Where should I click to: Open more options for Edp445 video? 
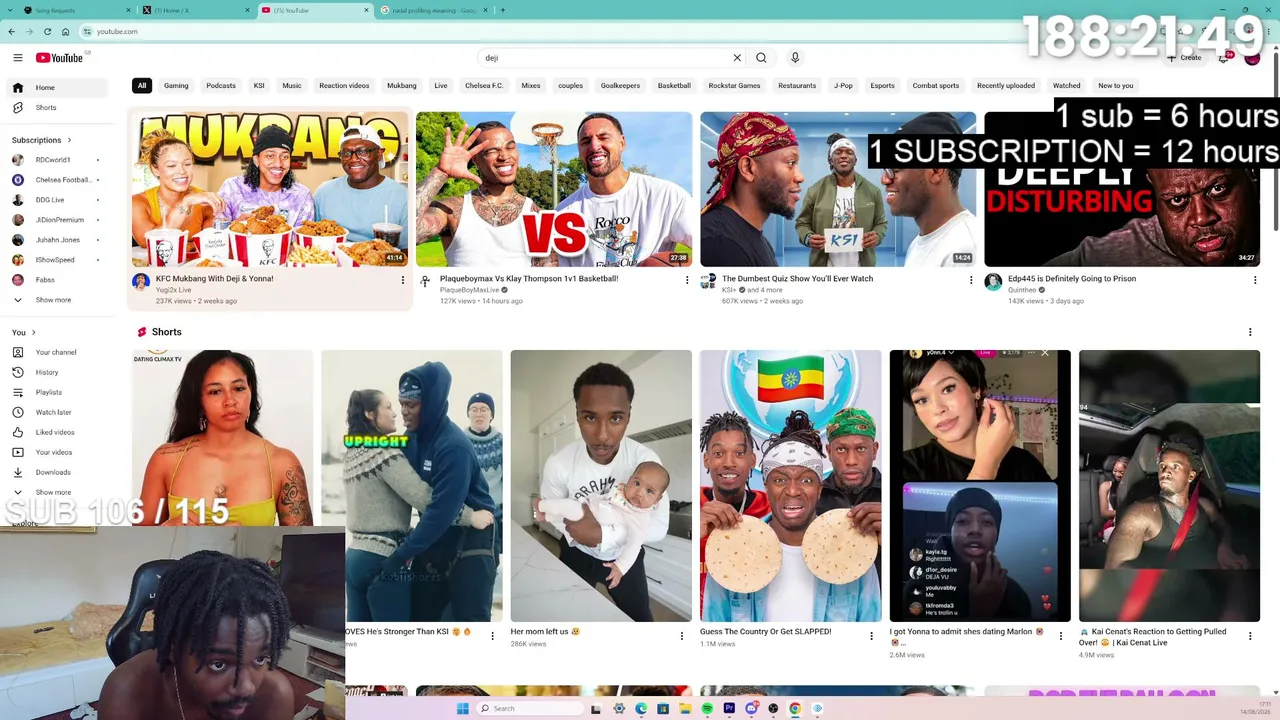coord(1255,280)
